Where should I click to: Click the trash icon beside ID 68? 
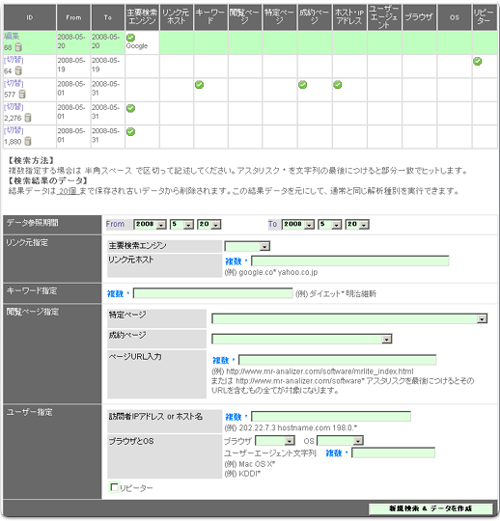click(19, 47)
